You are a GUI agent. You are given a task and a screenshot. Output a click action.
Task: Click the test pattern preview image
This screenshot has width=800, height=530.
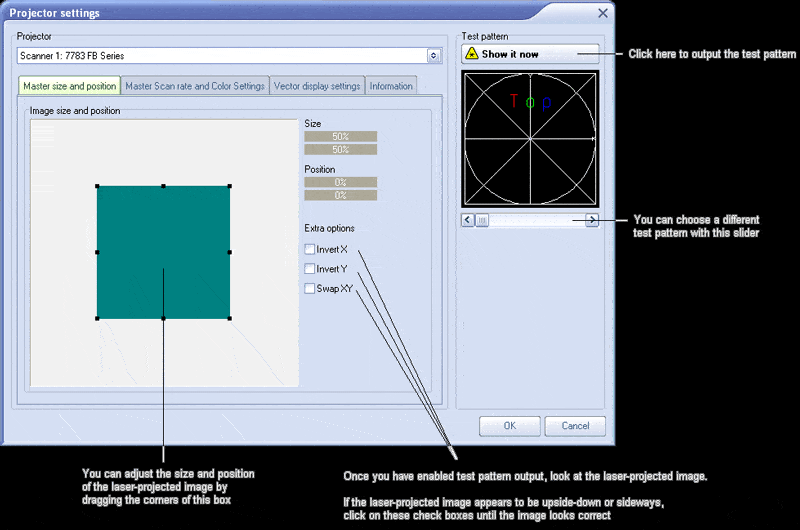[530, 139]
